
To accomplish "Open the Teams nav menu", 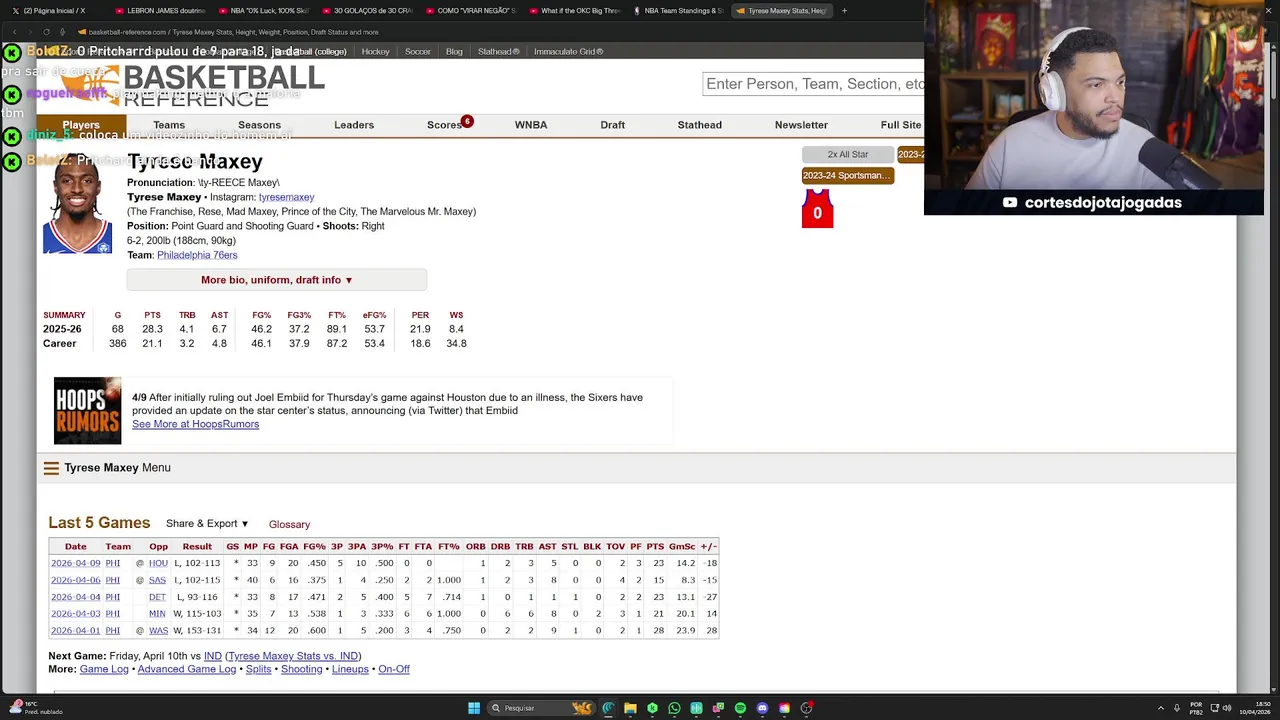I will [169, 125].
